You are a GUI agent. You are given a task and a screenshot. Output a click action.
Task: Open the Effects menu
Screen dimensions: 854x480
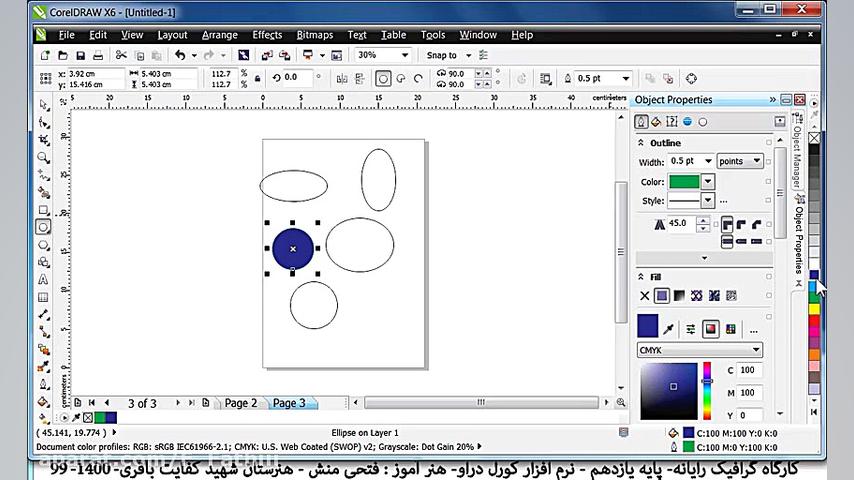267,35
